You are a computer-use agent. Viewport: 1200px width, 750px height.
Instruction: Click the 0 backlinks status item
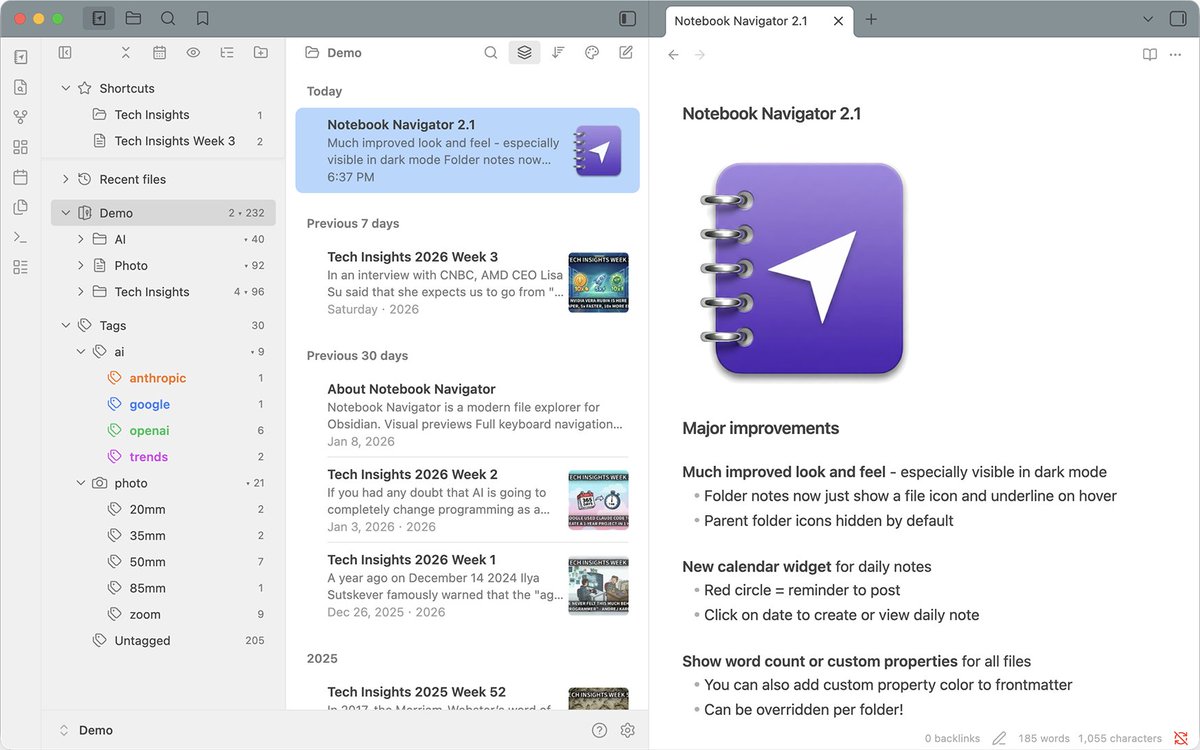[x=951, y=738]
